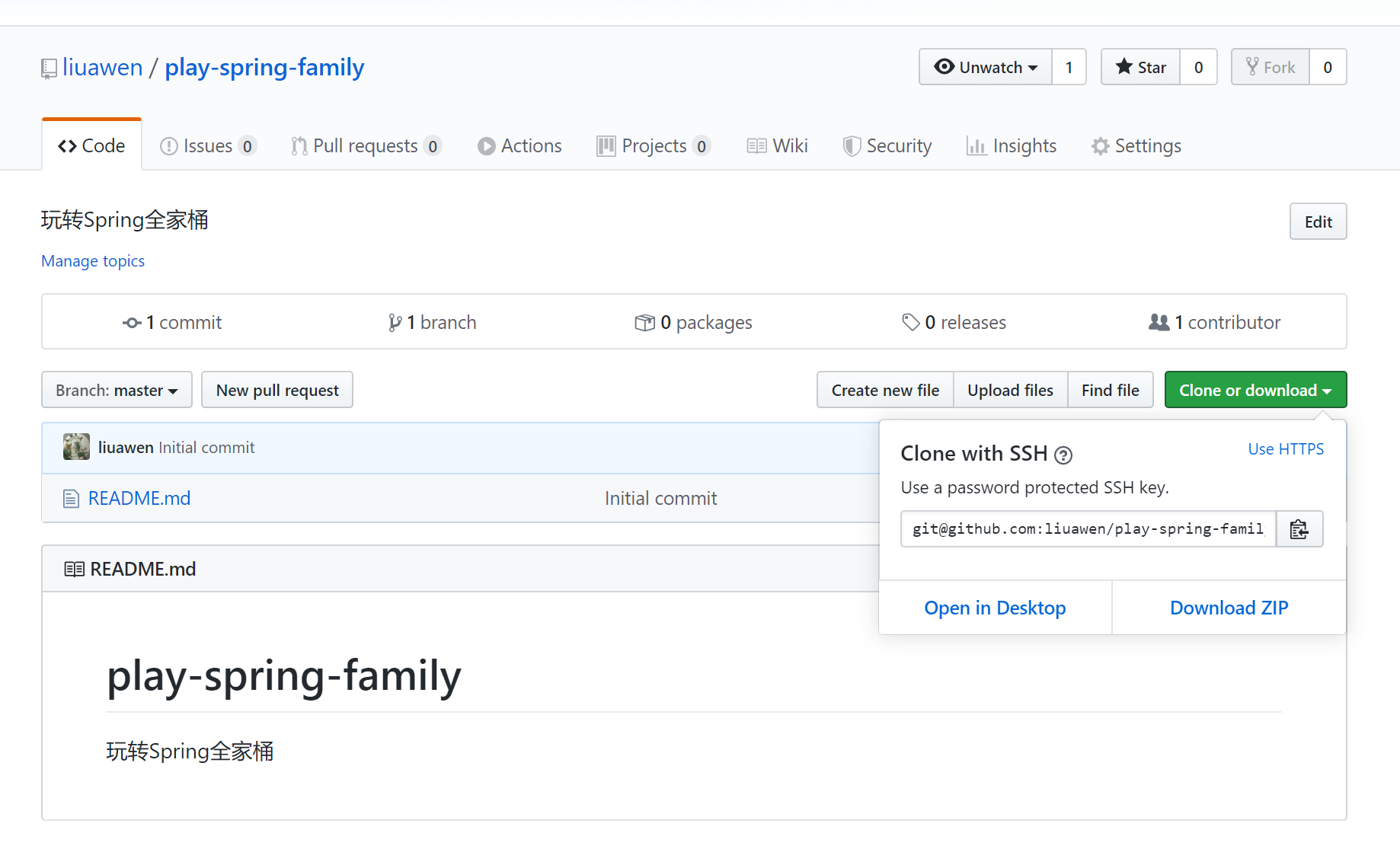Click the bar graph icon on Insights tab
This screenshot has width=1400, height=849.
[x=976, y=146]
